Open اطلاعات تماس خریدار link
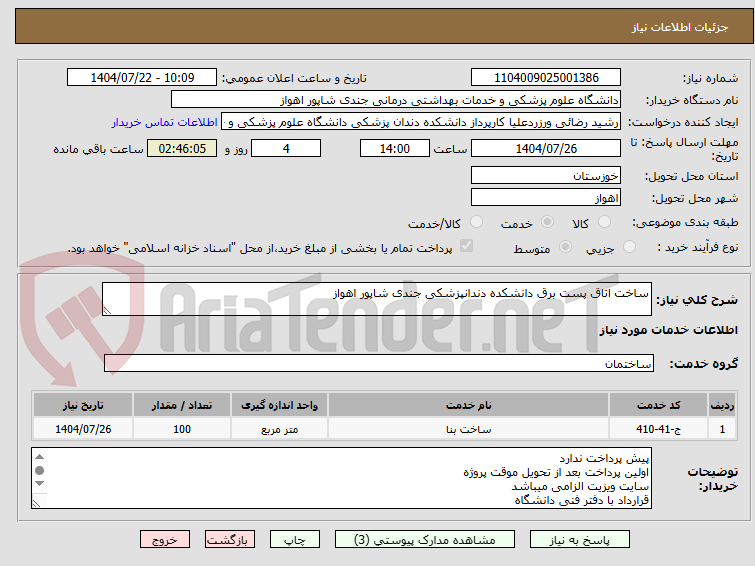755x566 pixels. (x=165, y=122)
